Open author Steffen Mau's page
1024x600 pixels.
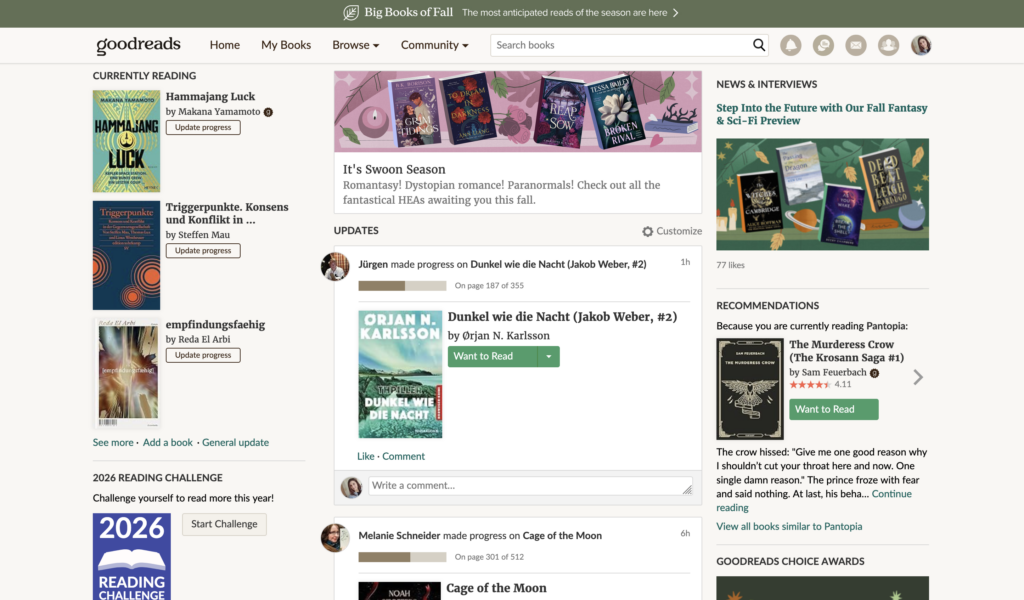click(204, 235)
